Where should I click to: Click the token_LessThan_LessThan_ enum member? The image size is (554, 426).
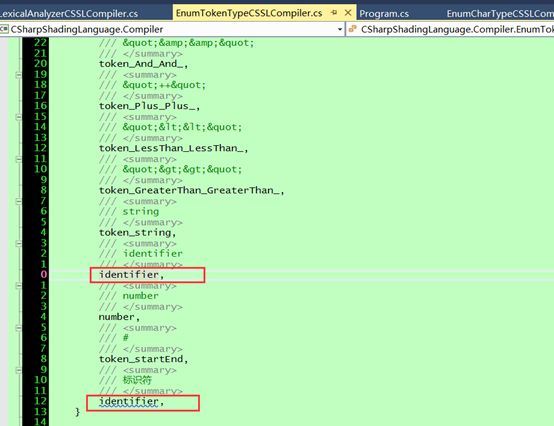pyautogui.click(x=173, y=148)
